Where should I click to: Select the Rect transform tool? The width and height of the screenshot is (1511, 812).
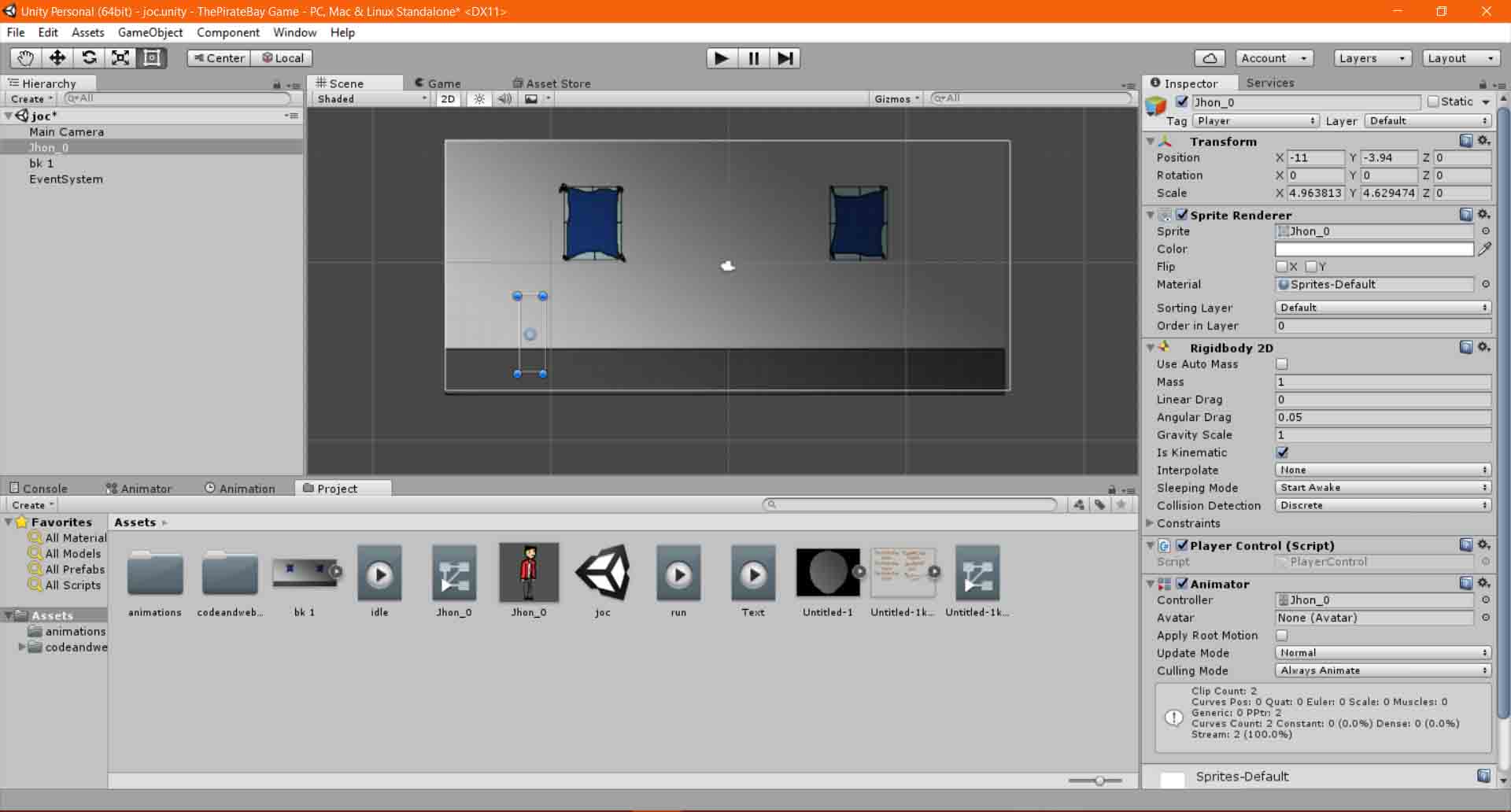(x=151, y=57)
